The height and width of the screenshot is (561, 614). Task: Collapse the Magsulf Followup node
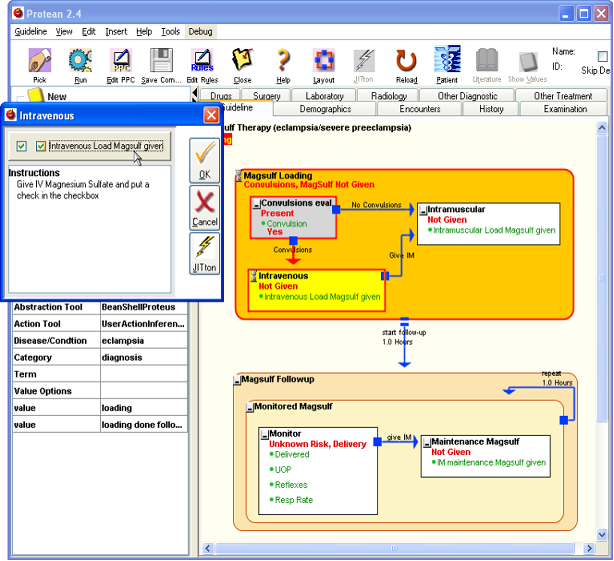pyautogui.click(x=237, y=380)
